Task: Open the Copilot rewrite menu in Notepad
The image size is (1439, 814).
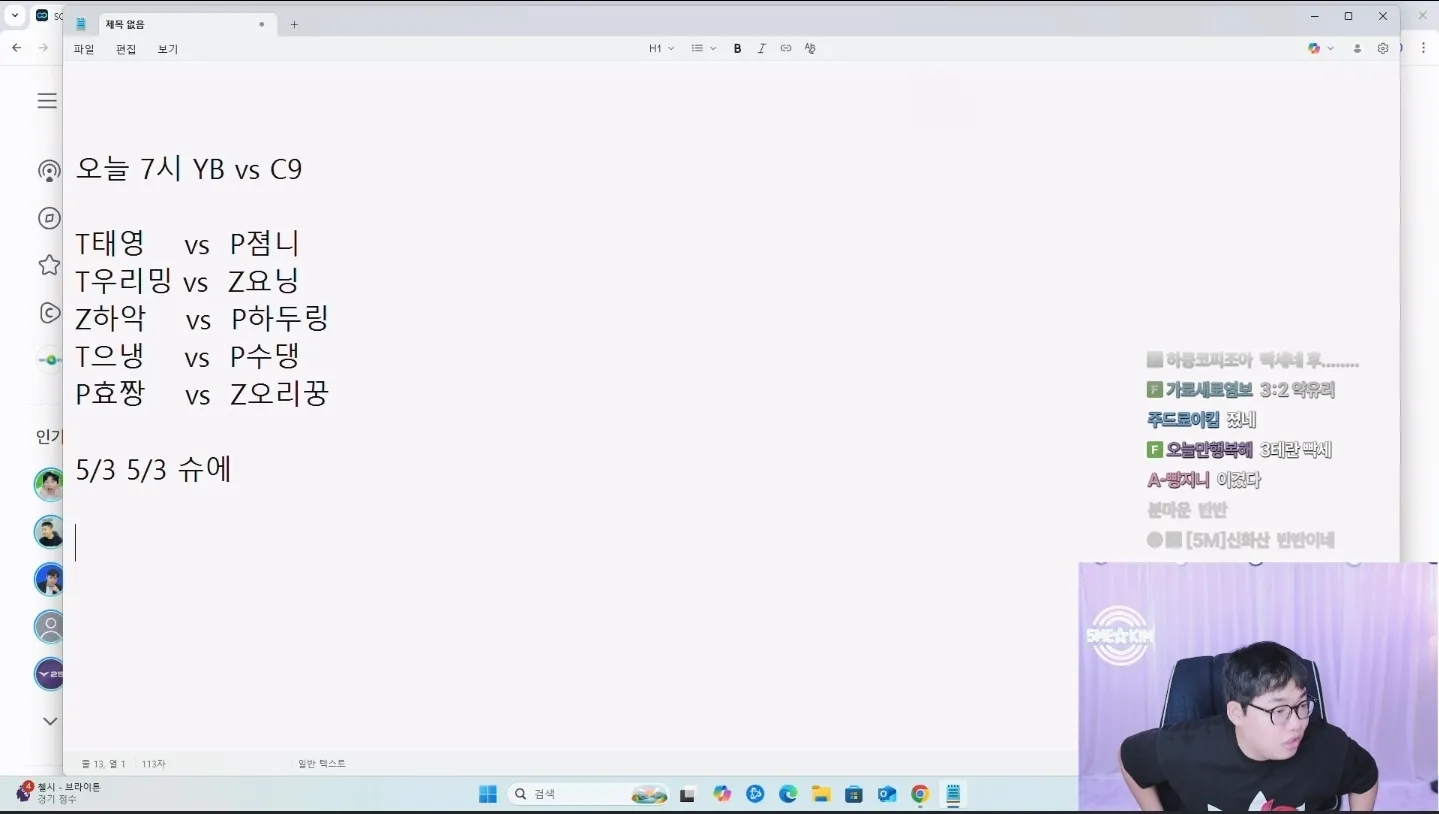Action: pyautogui.click(x=1321, y=48)
